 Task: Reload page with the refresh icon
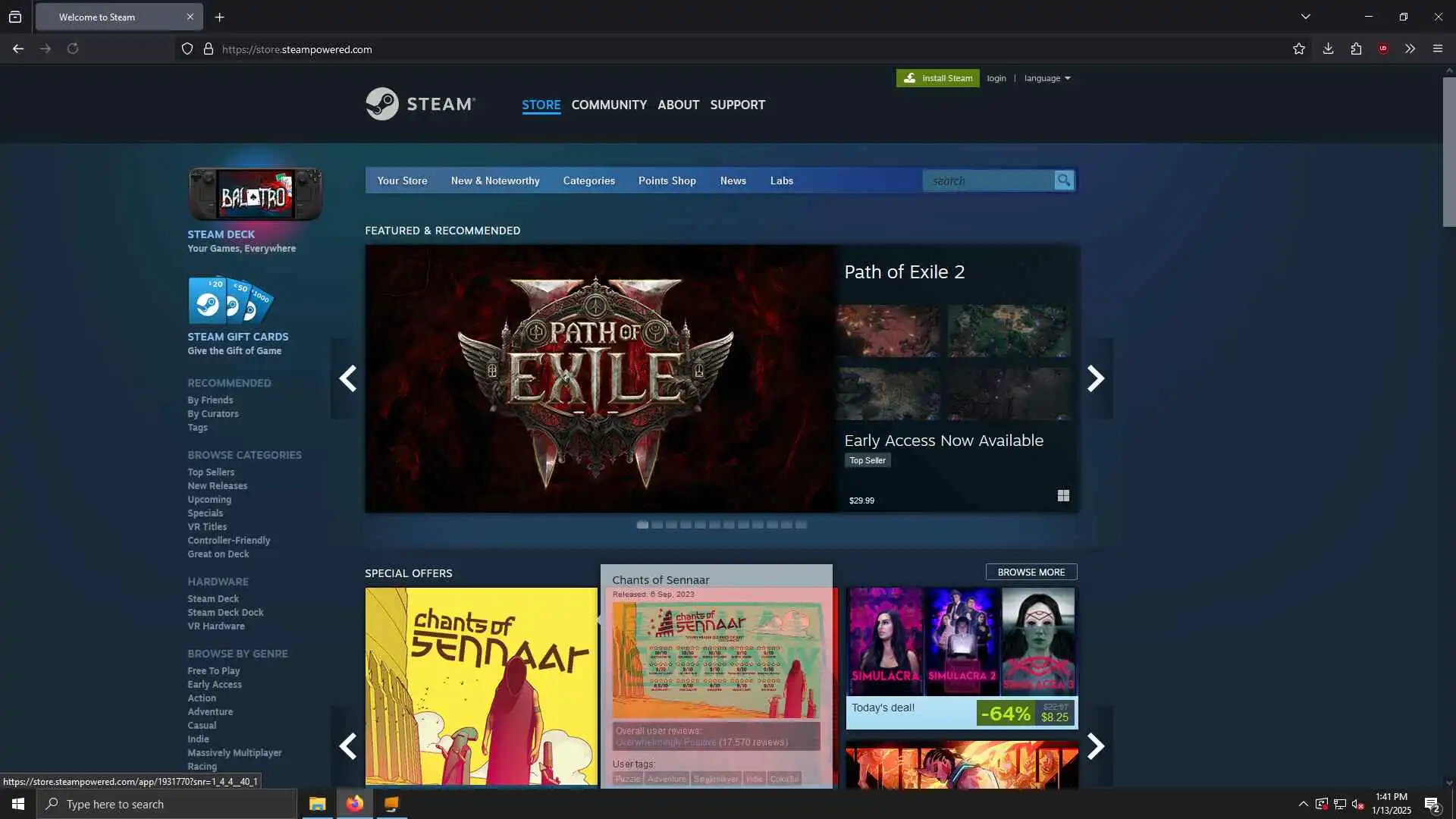(73, 49)
